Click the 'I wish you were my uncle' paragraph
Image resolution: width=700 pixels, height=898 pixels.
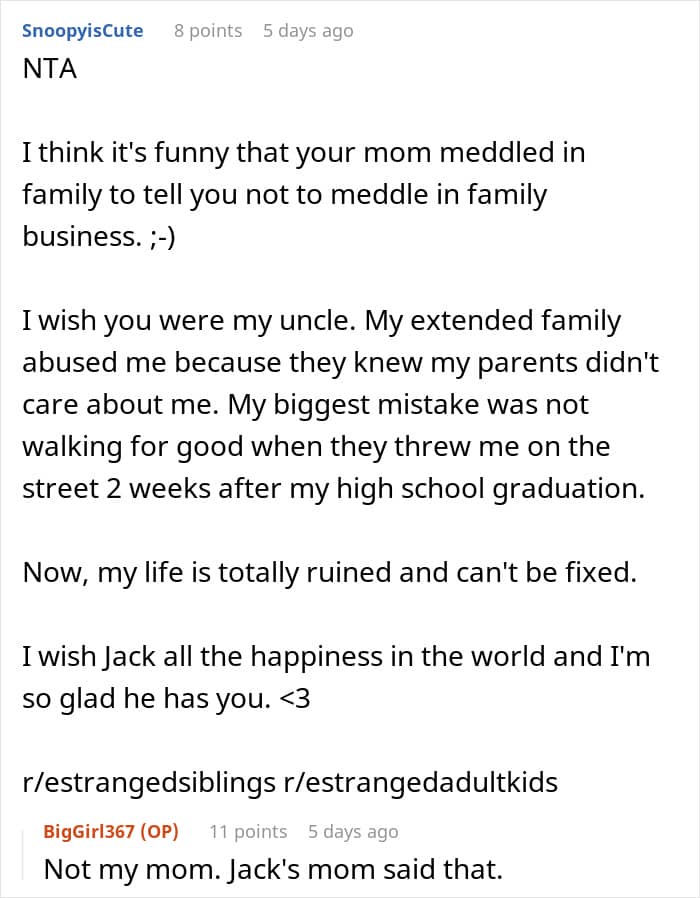[340, 404]
